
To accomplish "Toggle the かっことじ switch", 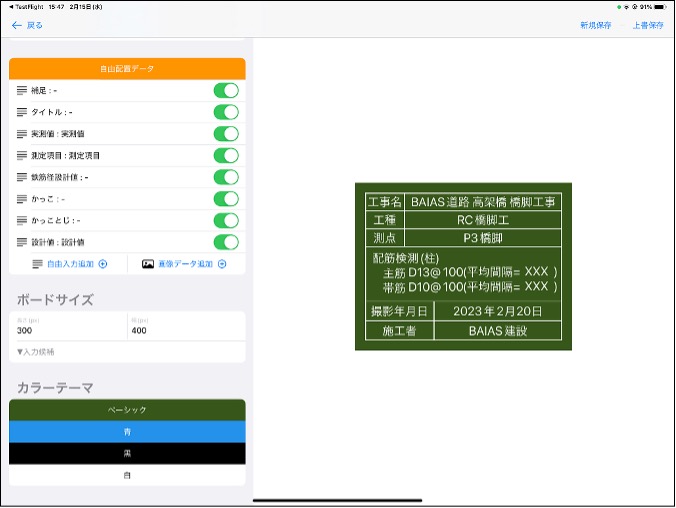I will tap(226, 220).
